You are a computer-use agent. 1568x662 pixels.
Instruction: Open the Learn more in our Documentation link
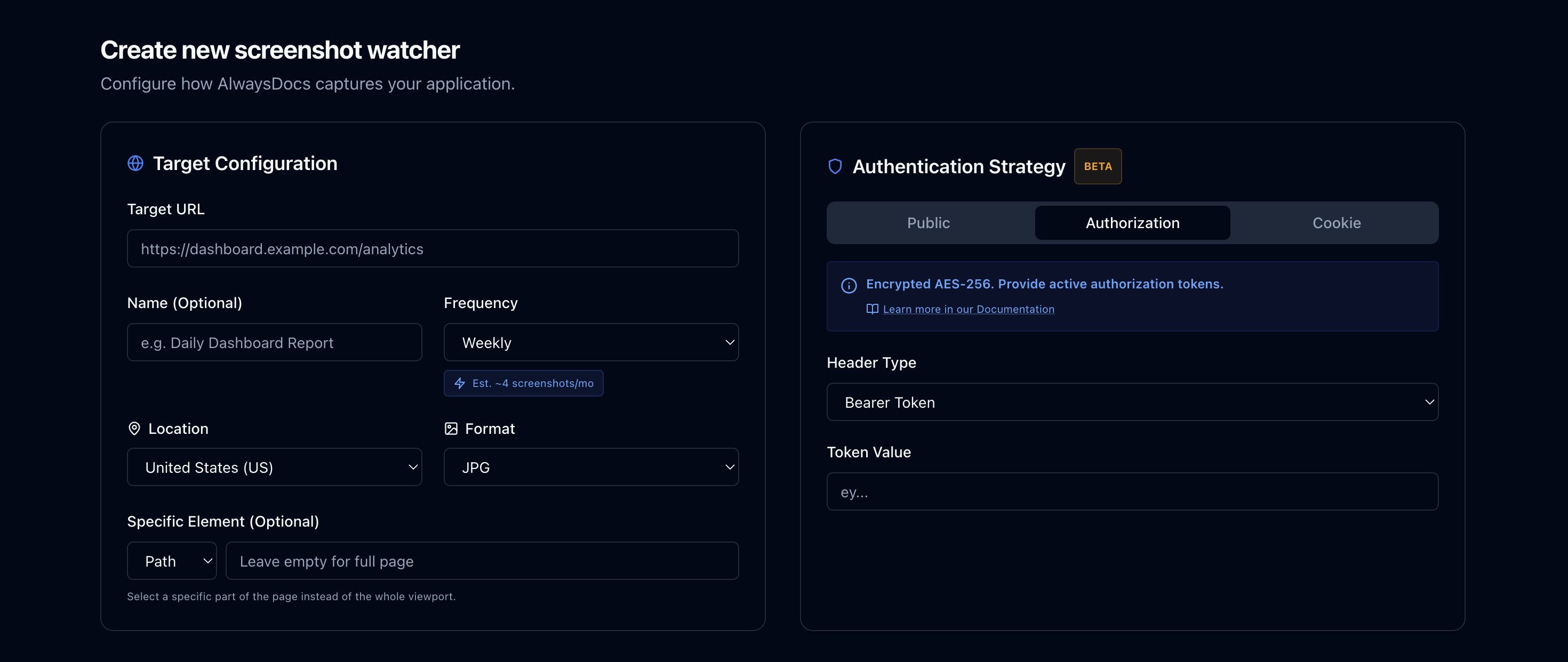[969, 309]
